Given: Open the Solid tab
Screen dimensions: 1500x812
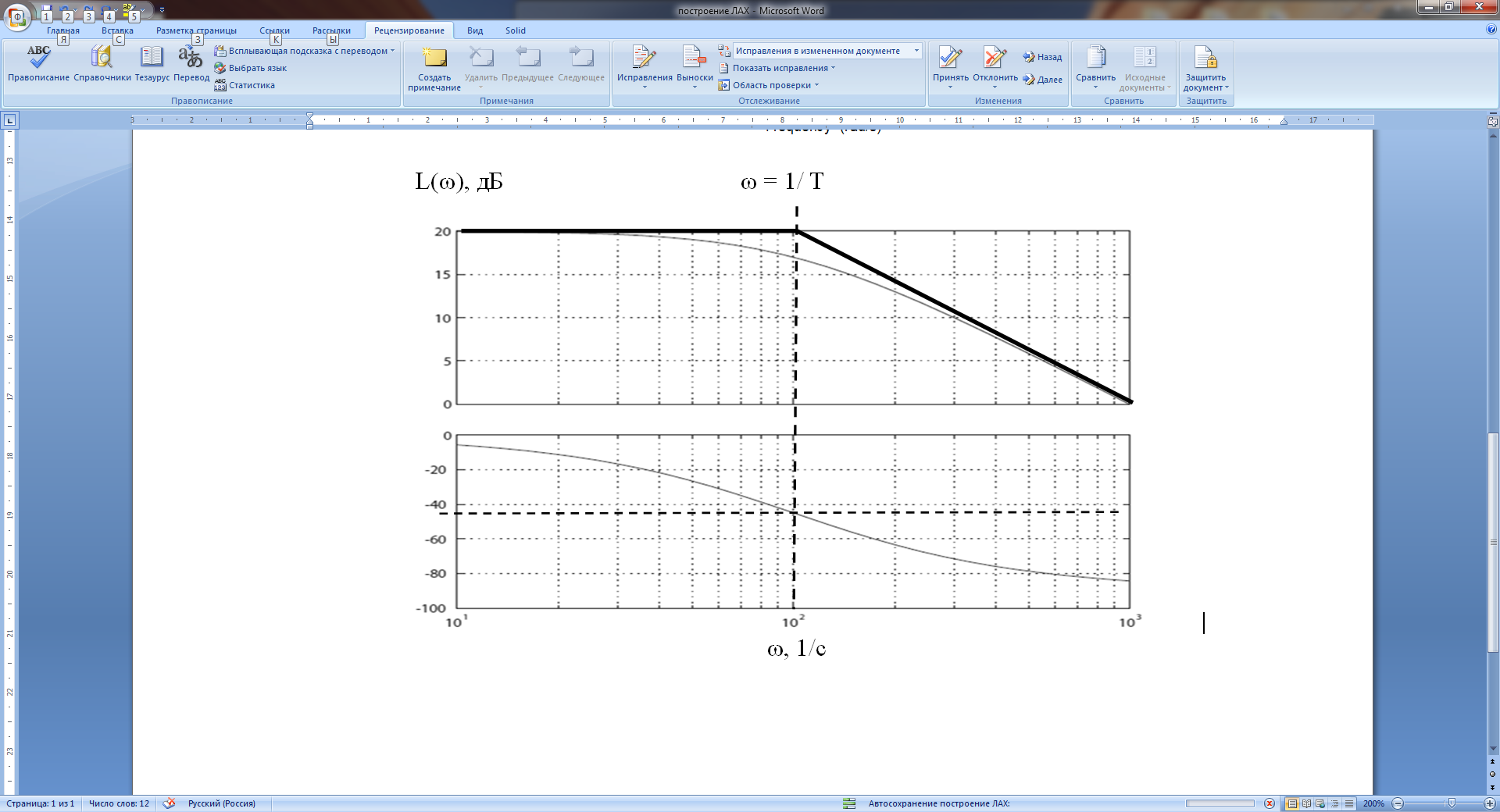Looking at the screenshot, I should [x=516, y=30].
